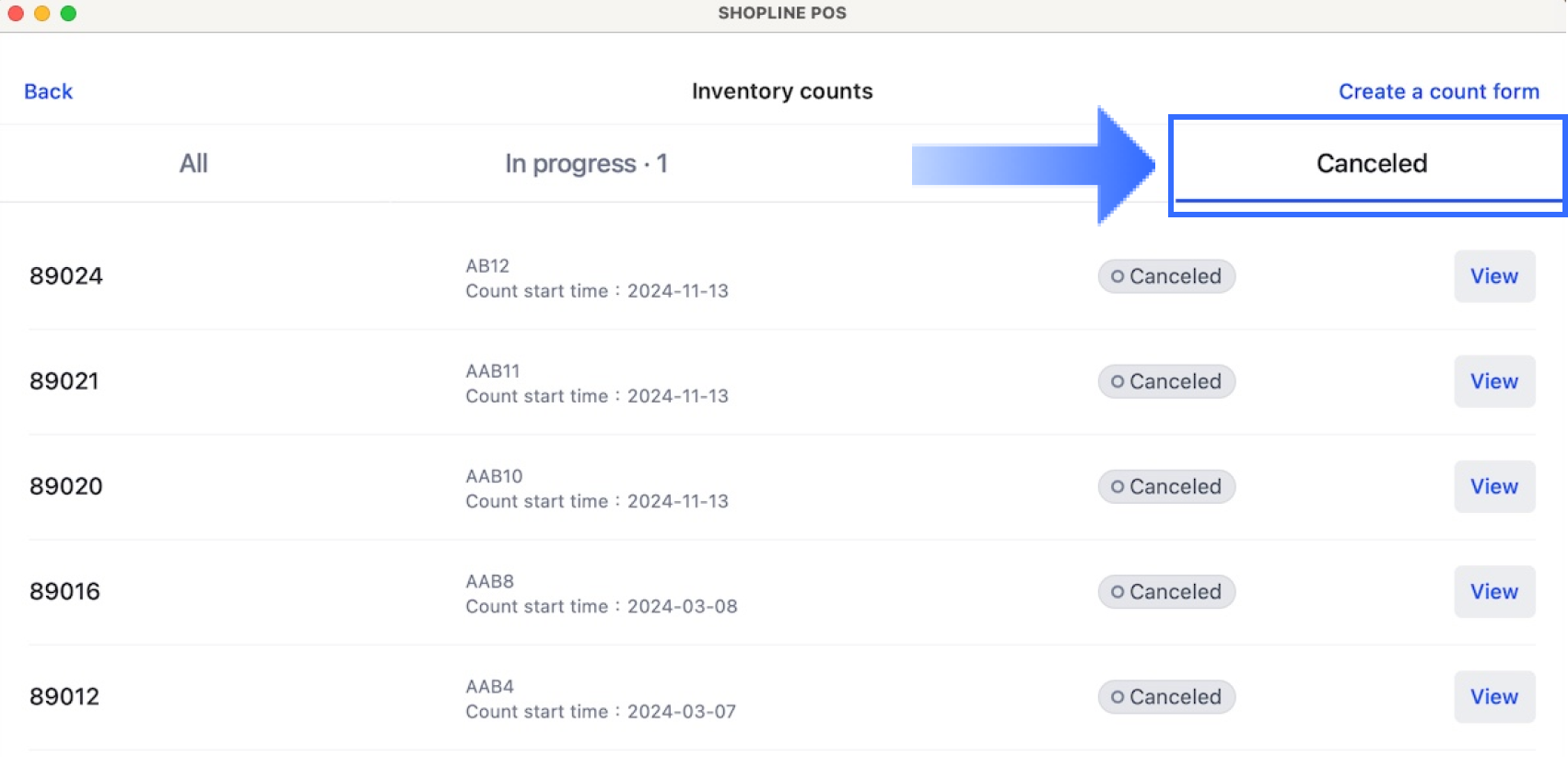Select the AB12 count entry
The width and height of the screenshot is (1568, 757).
tap(487, 266)
